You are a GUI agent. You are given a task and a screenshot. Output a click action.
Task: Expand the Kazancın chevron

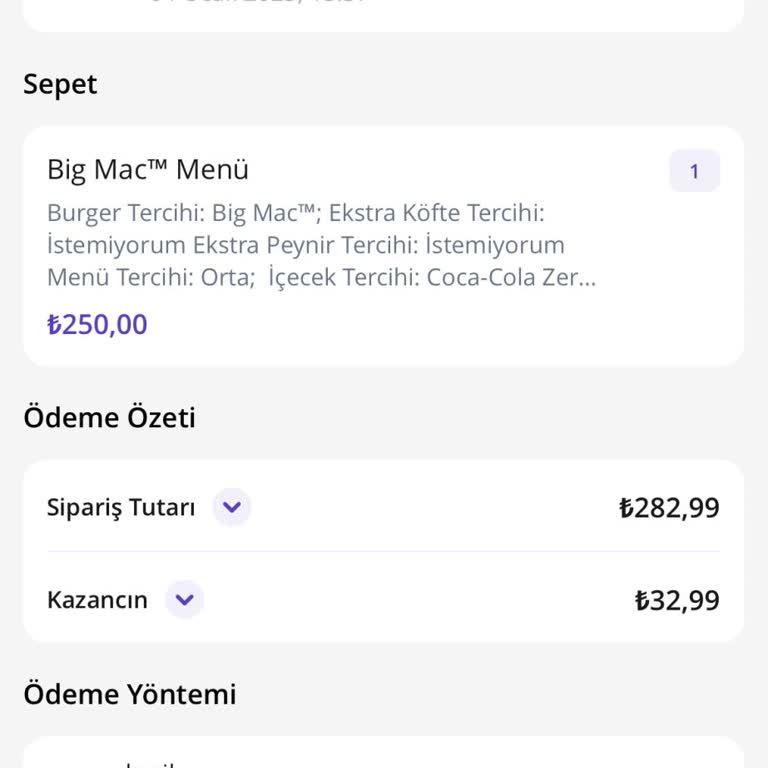point(185,599)
